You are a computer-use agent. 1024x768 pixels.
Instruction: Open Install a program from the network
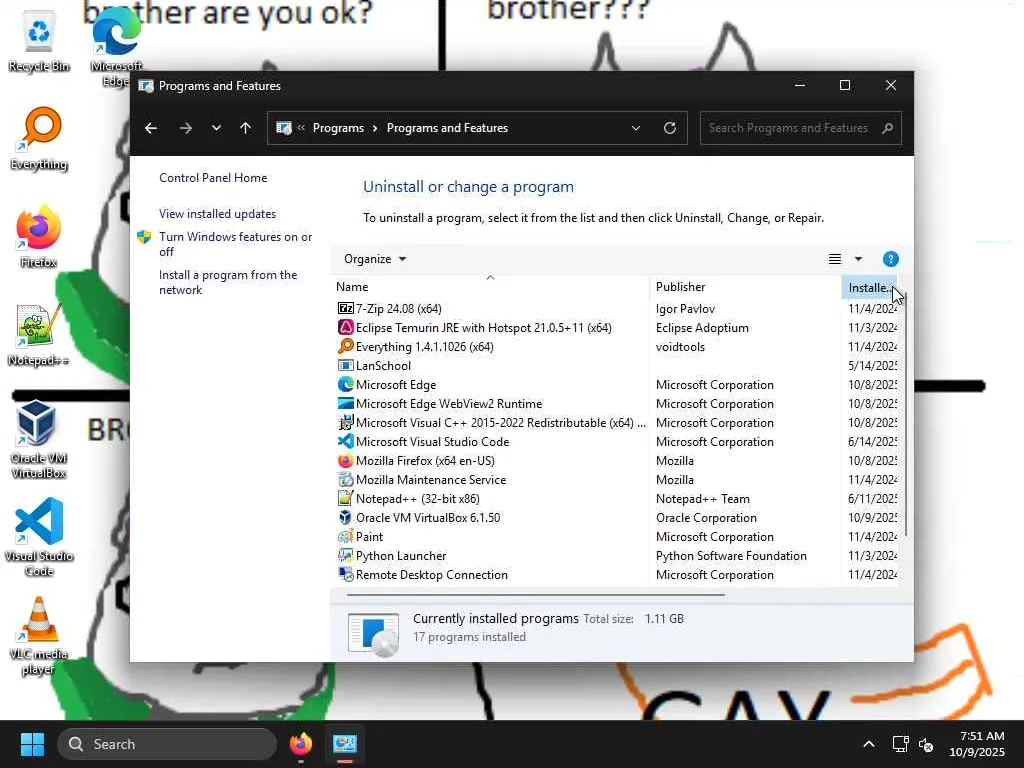(x=228, y=282)
